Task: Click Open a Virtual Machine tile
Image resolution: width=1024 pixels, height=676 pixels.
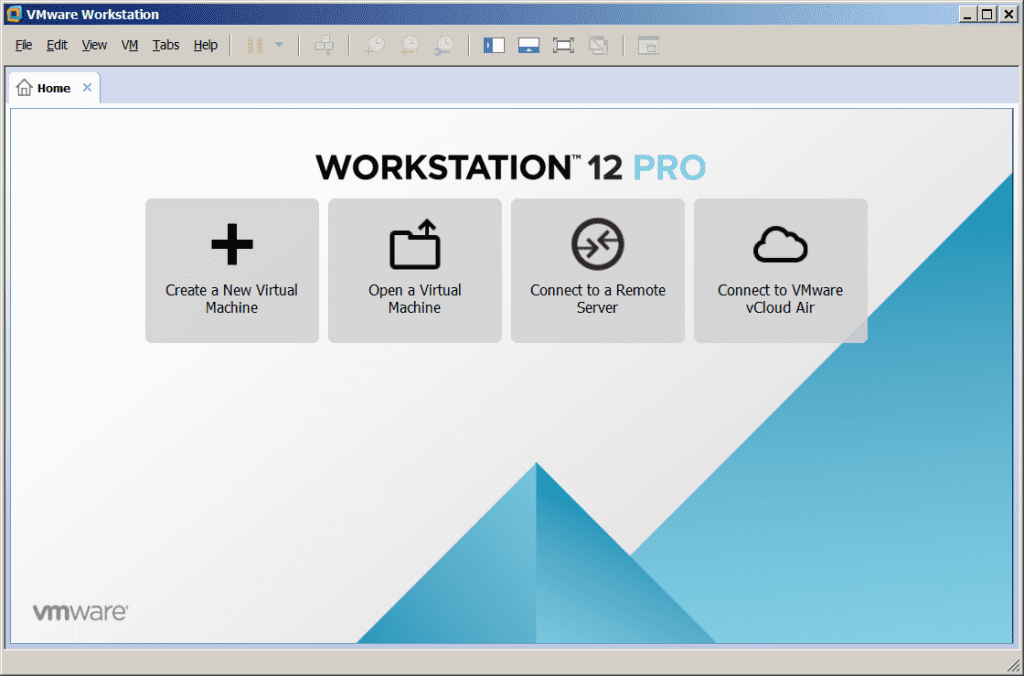Action: [415, 270]
